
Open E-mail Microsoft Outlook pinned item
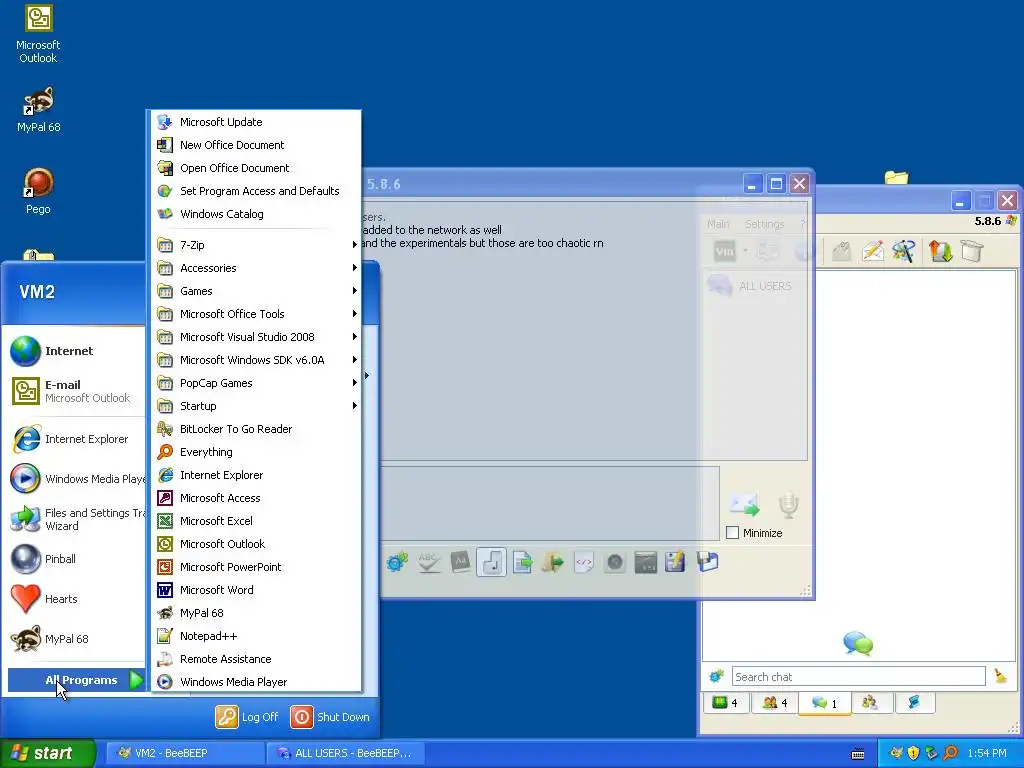click(76, 391)
